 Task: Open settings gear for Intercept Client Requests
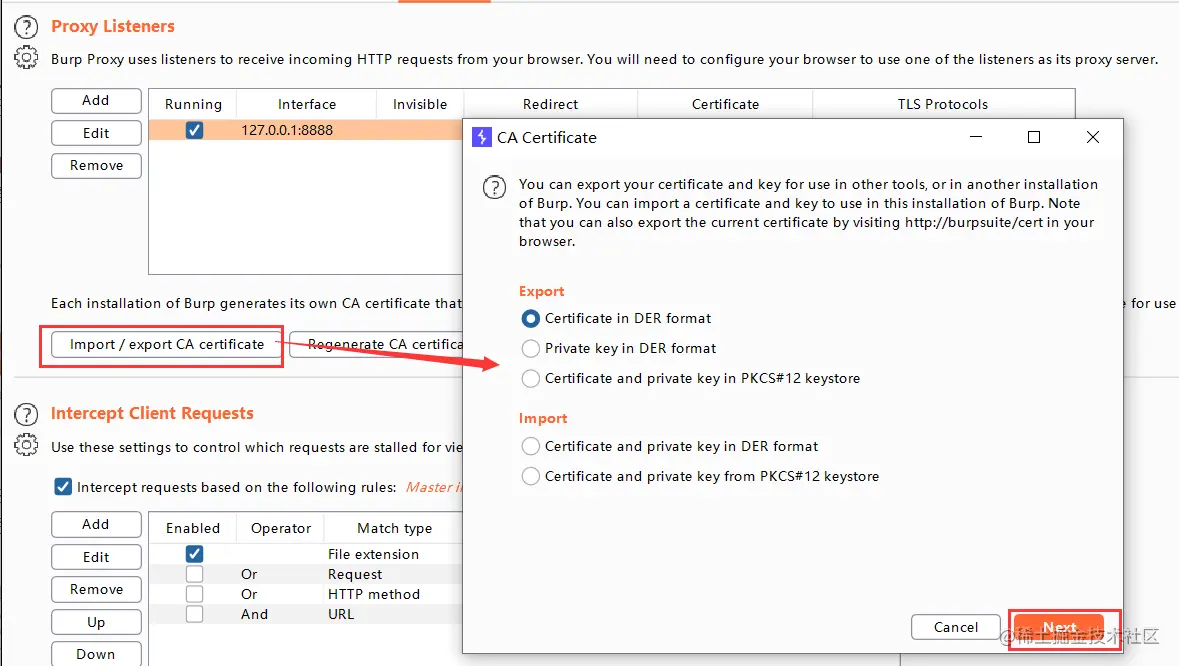coord(26,445)
